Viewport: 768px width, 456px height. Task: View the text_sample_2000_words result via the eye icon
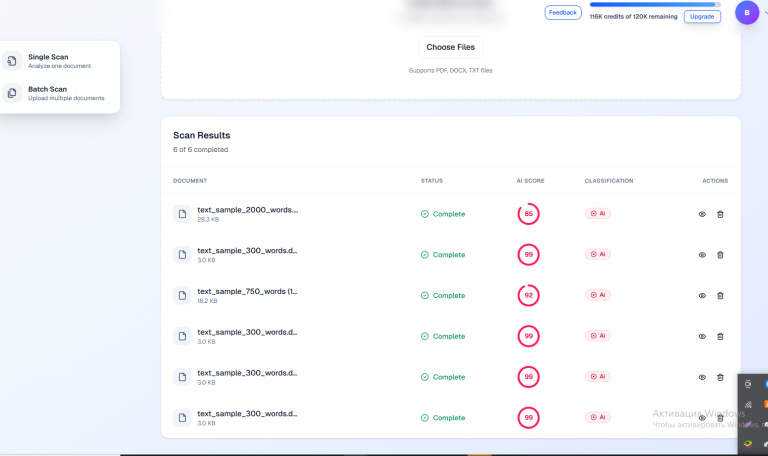click(x=702, y=214)
